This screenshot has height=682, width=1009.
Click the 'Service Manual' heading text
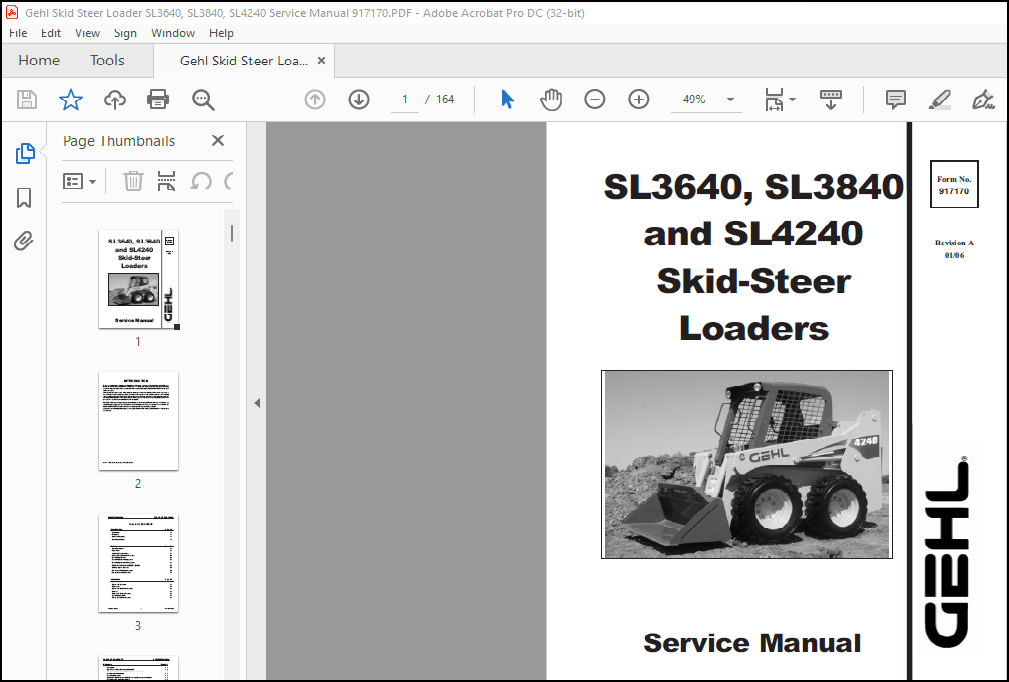(752, 643)
